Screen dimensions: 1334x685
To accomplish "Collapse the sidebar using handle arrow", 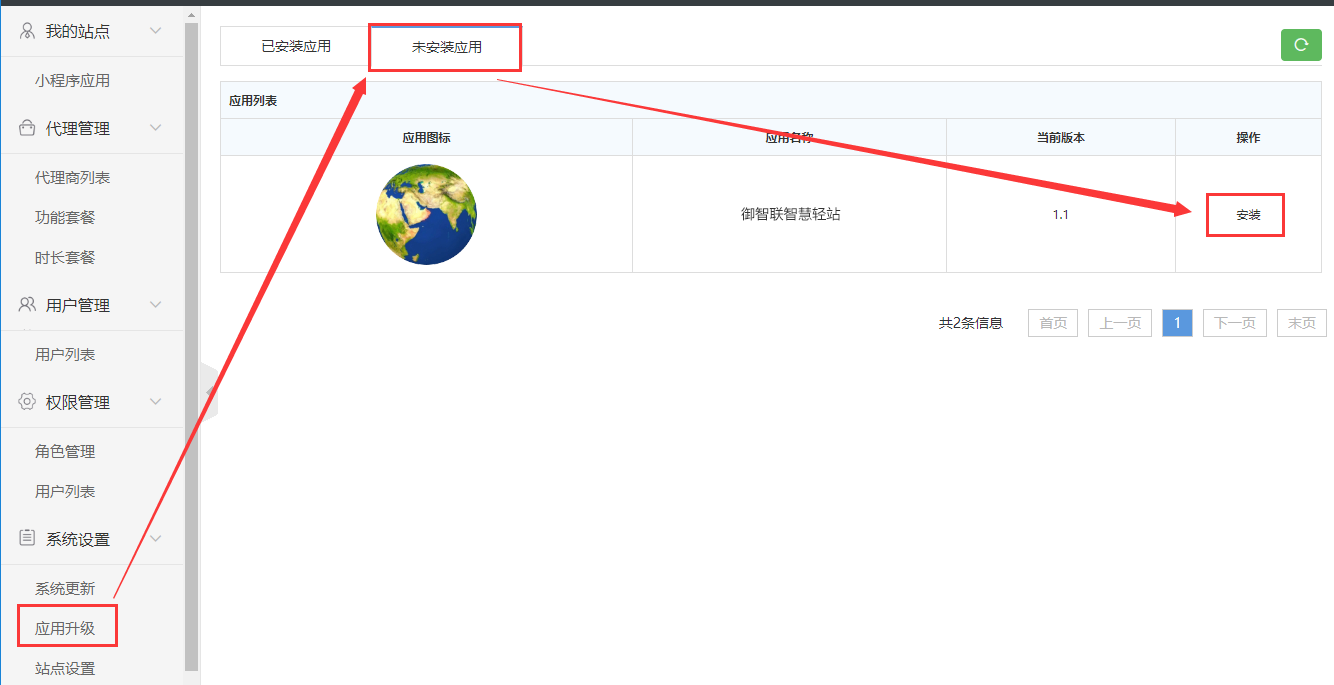I will (x=210, y=391).
